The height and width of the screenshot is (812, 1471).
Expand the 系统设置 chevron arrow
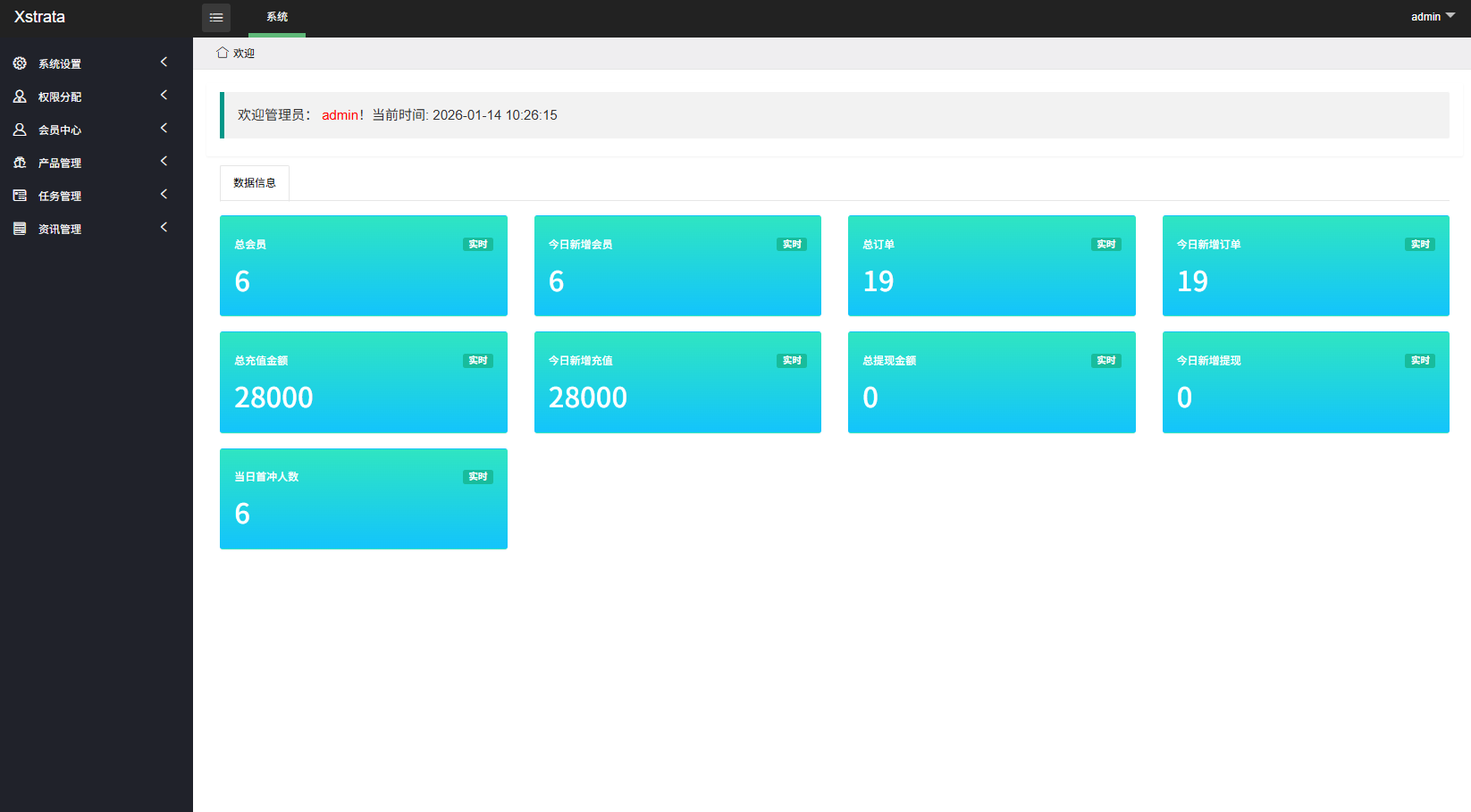(164, 63)
